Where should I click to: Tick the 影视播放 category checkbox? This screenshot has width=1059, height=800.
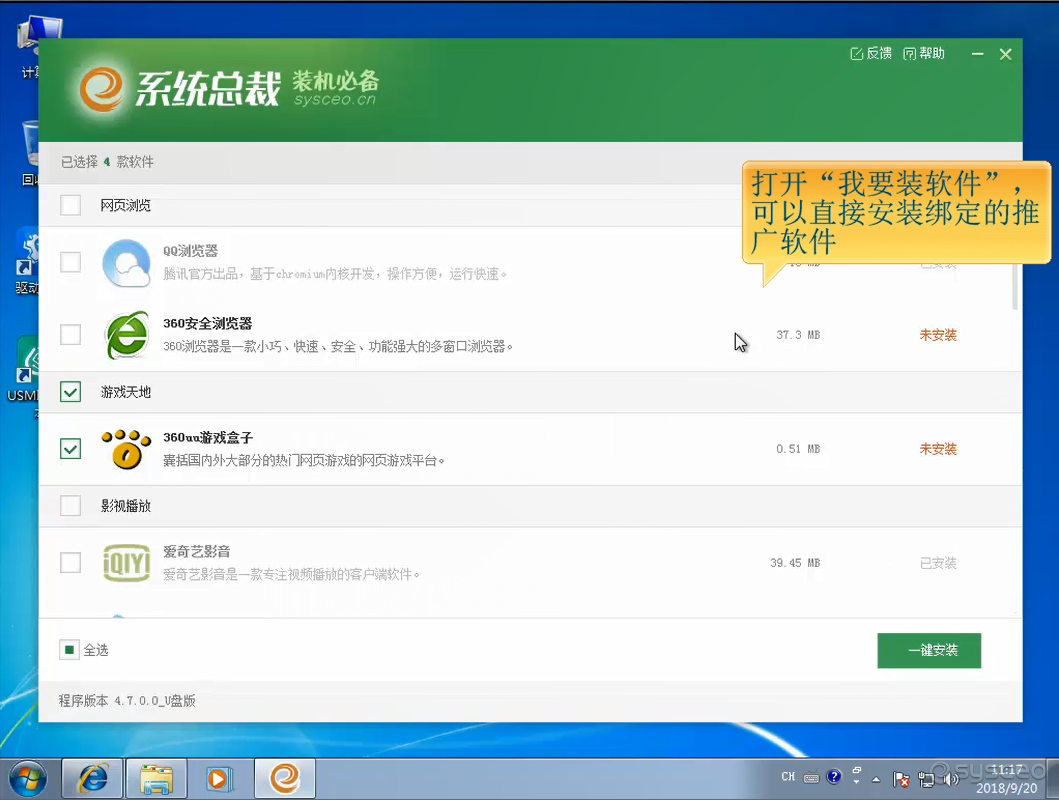pyautogui.click(x=70, y=505)
